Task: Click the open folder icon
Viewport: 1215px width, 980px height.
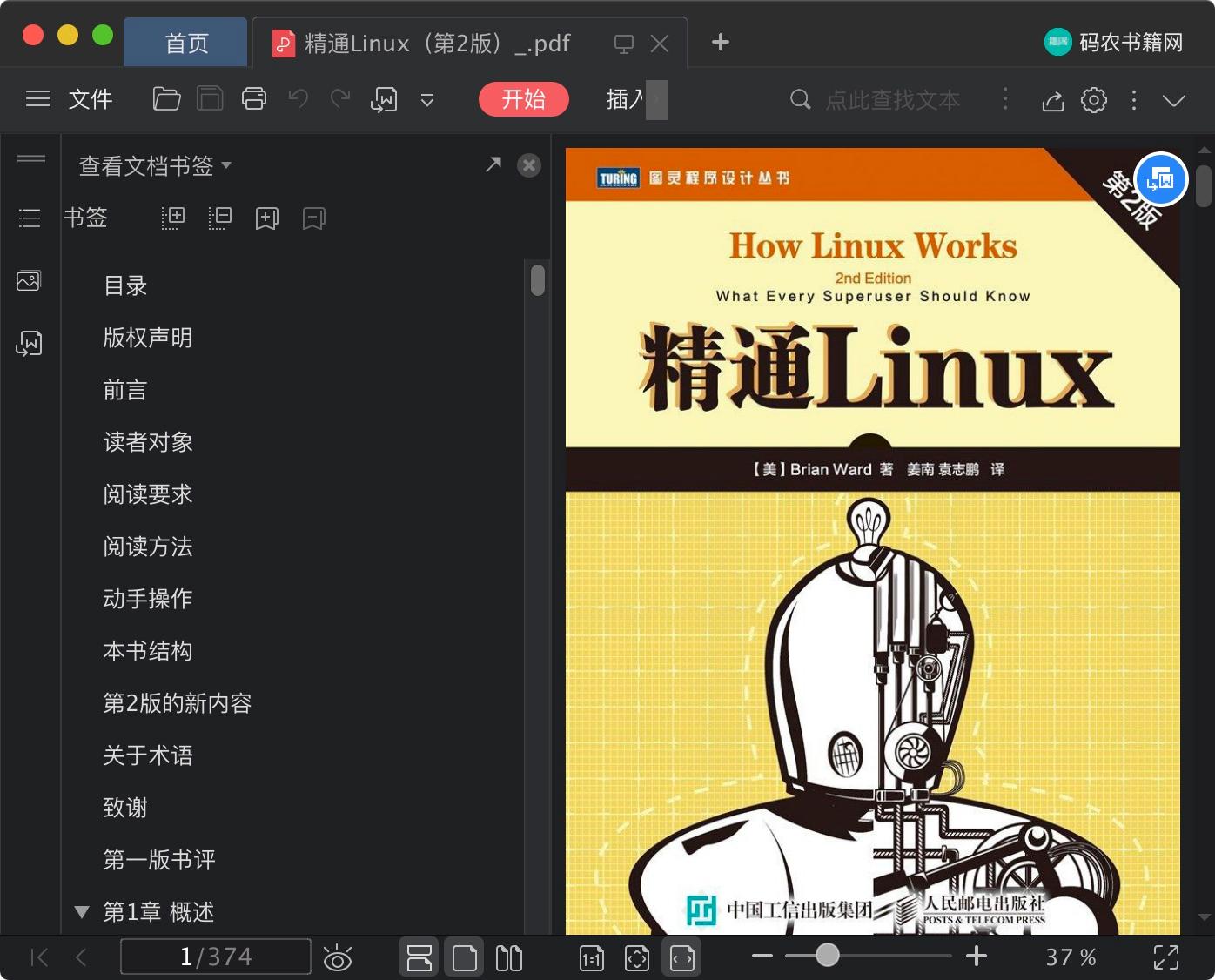Action: pyautogui.click(x=166, y=99)
